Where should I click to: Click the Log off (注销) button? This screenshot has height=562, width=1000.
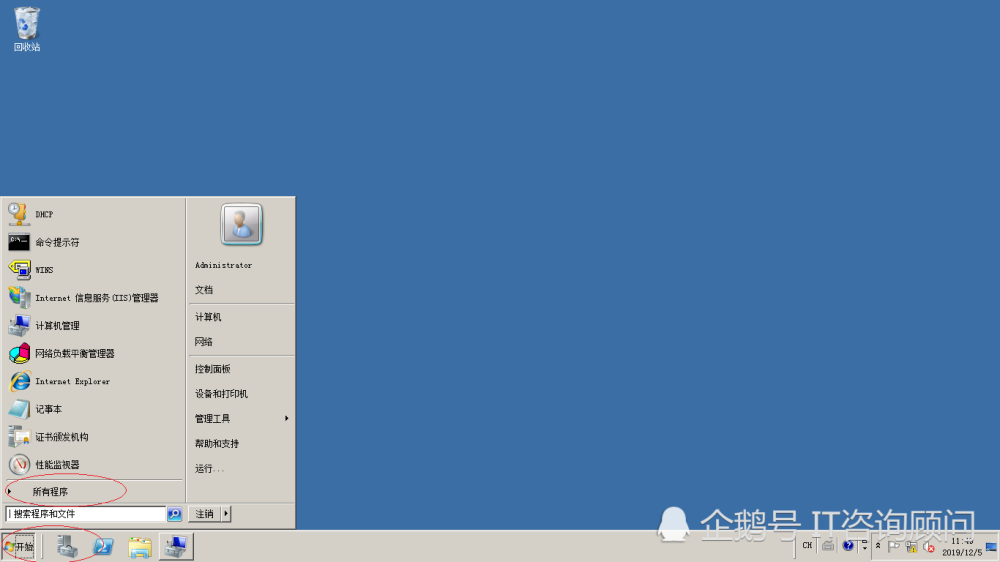click(205, 514)
